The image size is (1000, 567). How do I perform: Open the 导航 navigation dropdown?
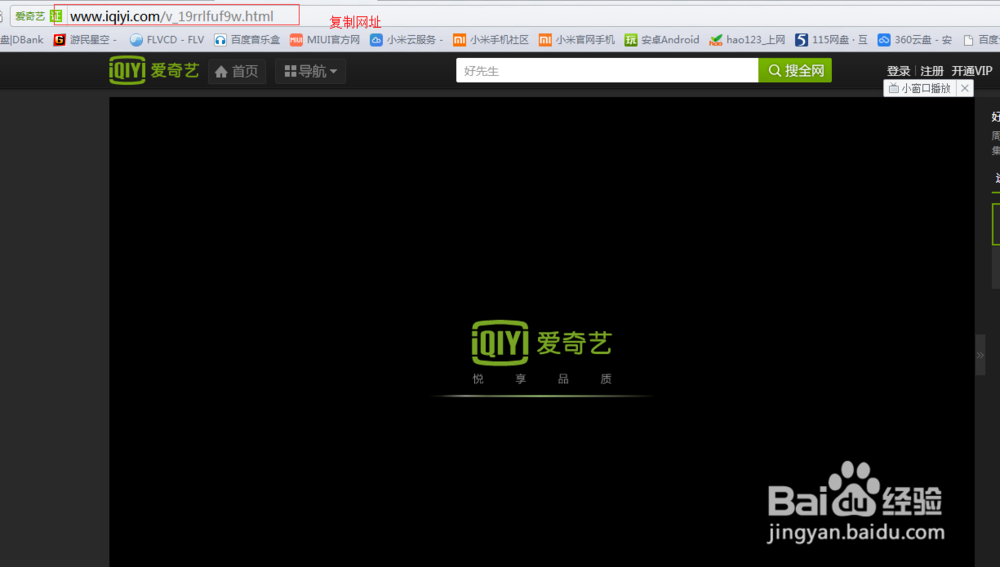coord(311,71)
